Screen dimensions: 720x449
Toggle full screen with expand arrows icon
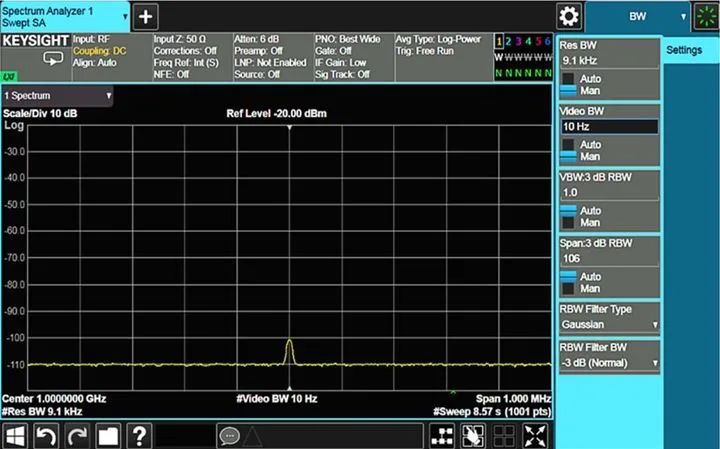[x=537, y=436]
